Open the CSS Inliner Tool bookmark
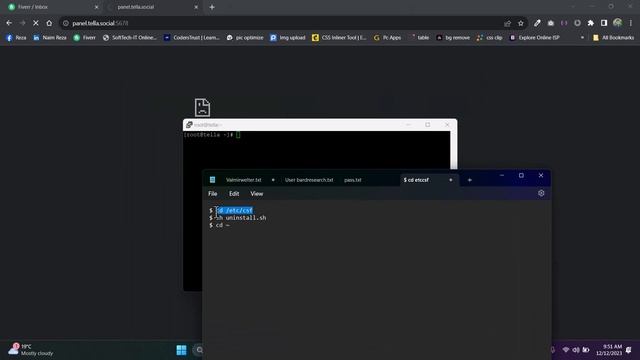 point(339,38)
